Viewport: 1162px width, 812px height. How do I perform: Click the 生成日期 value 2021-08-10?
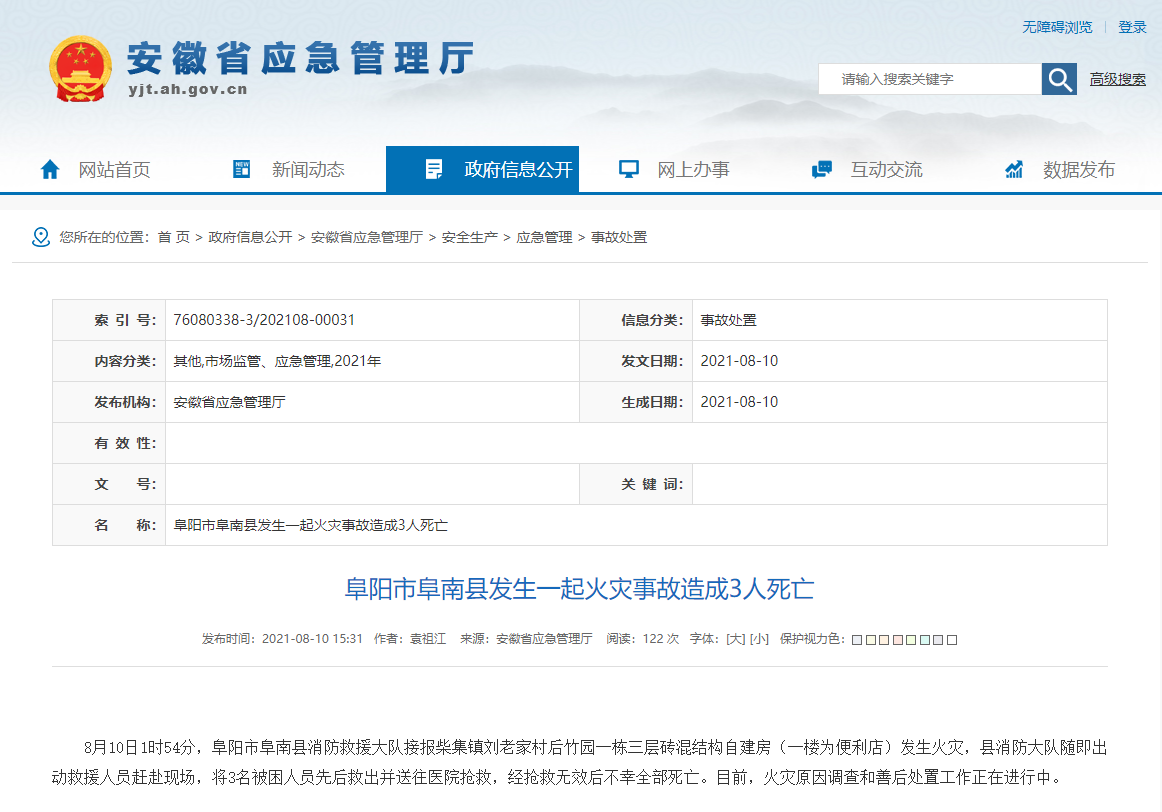pos(739,402)
